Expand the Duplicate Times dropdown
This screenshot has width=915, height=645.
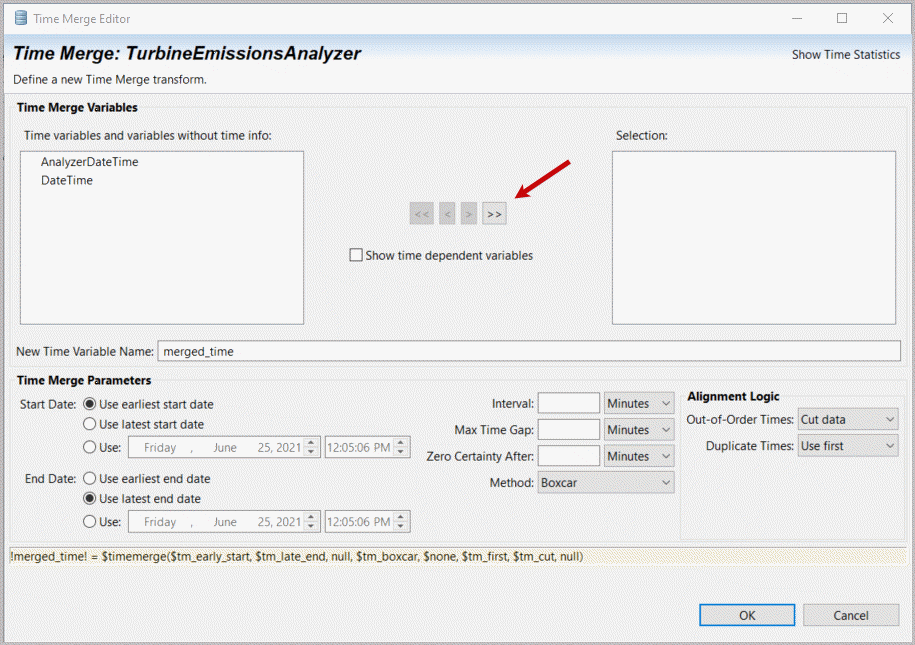(847, 446)
